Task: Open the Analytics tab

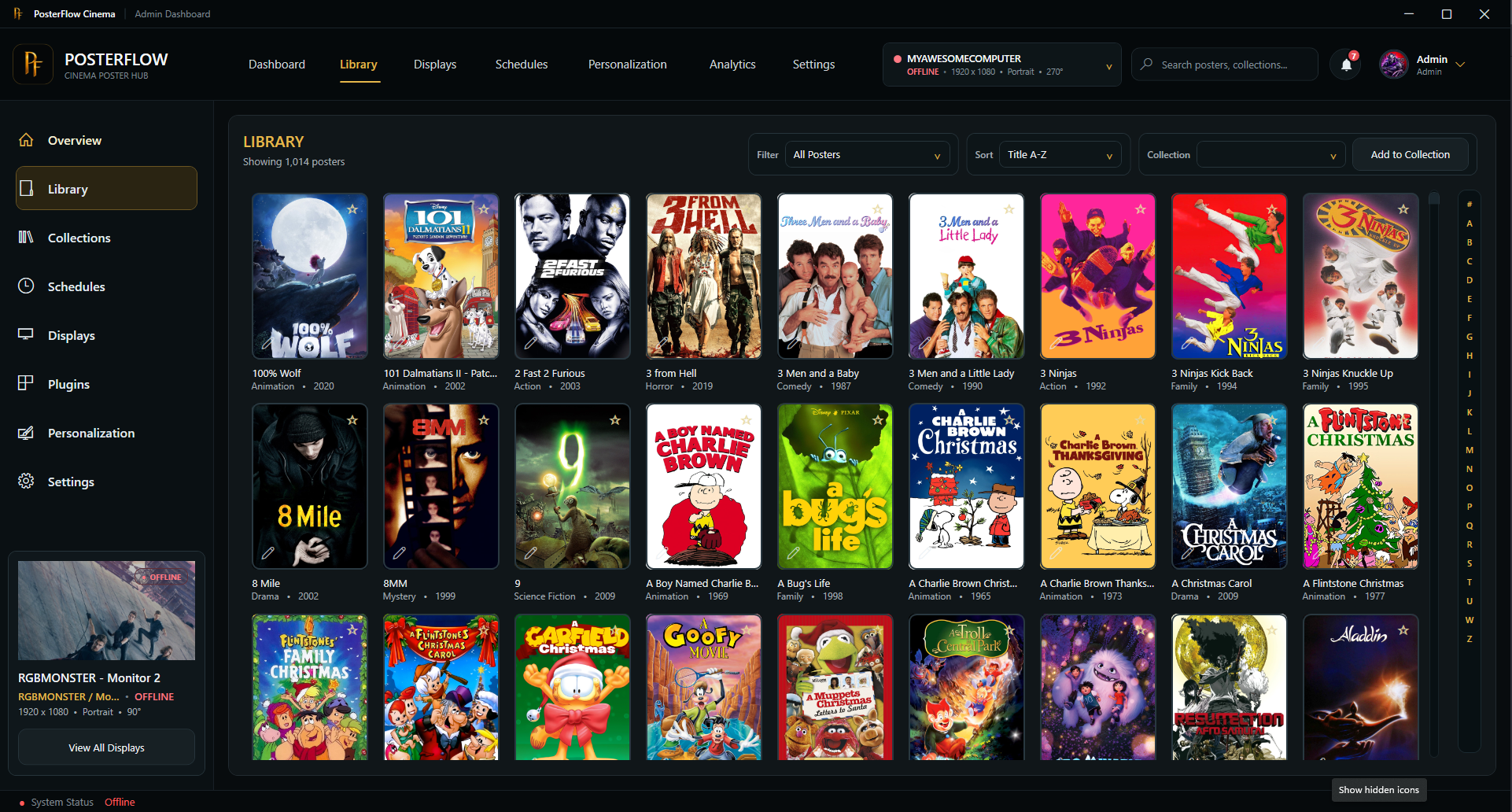Action: click(x=732, y=65)
